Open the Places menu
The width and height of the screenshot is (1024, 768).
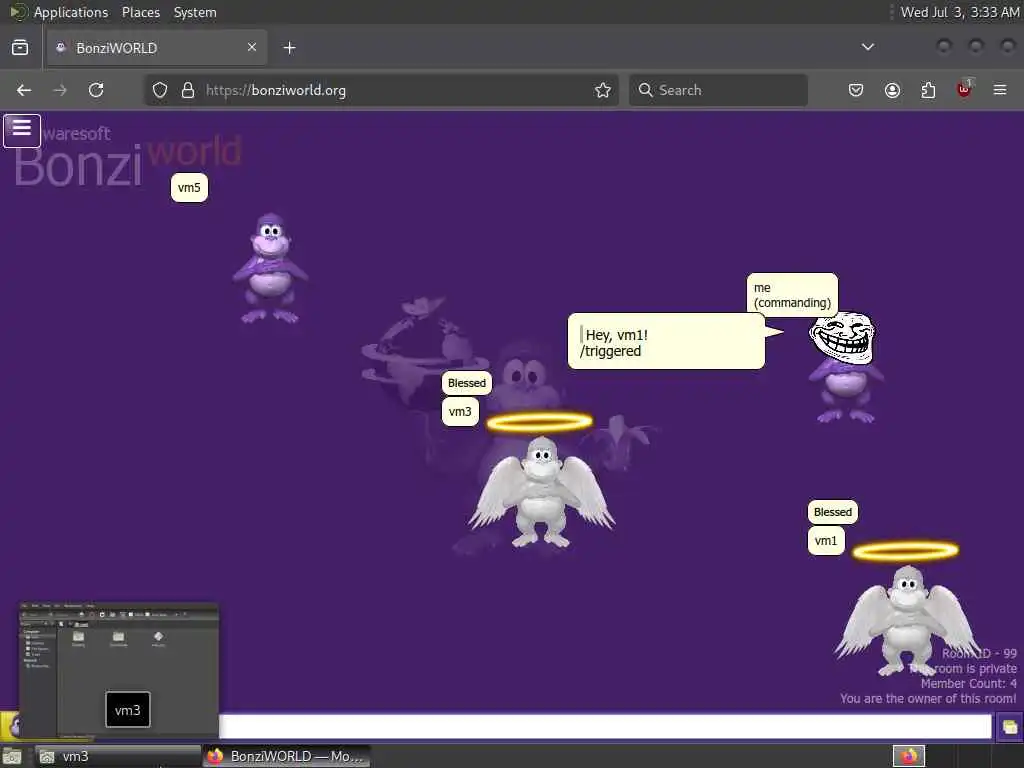pos(140,12)
